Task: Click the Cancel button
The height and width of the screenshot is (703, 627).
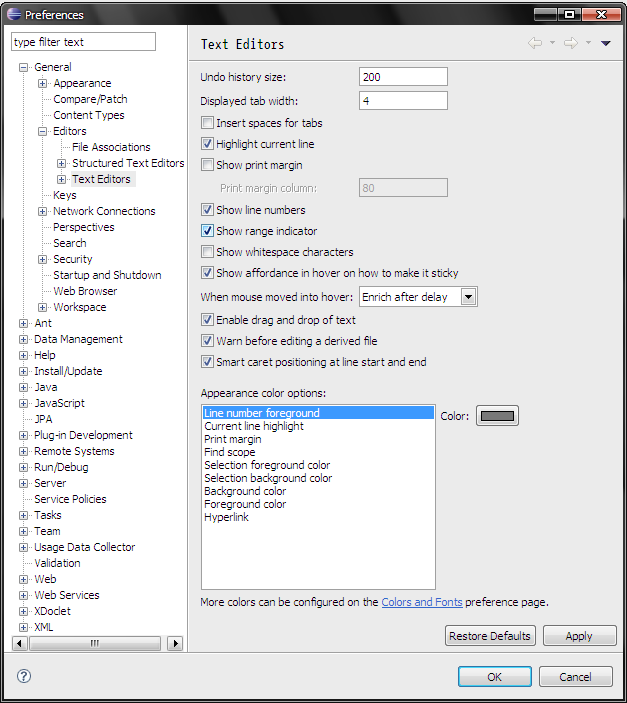Action: (575, 677)
